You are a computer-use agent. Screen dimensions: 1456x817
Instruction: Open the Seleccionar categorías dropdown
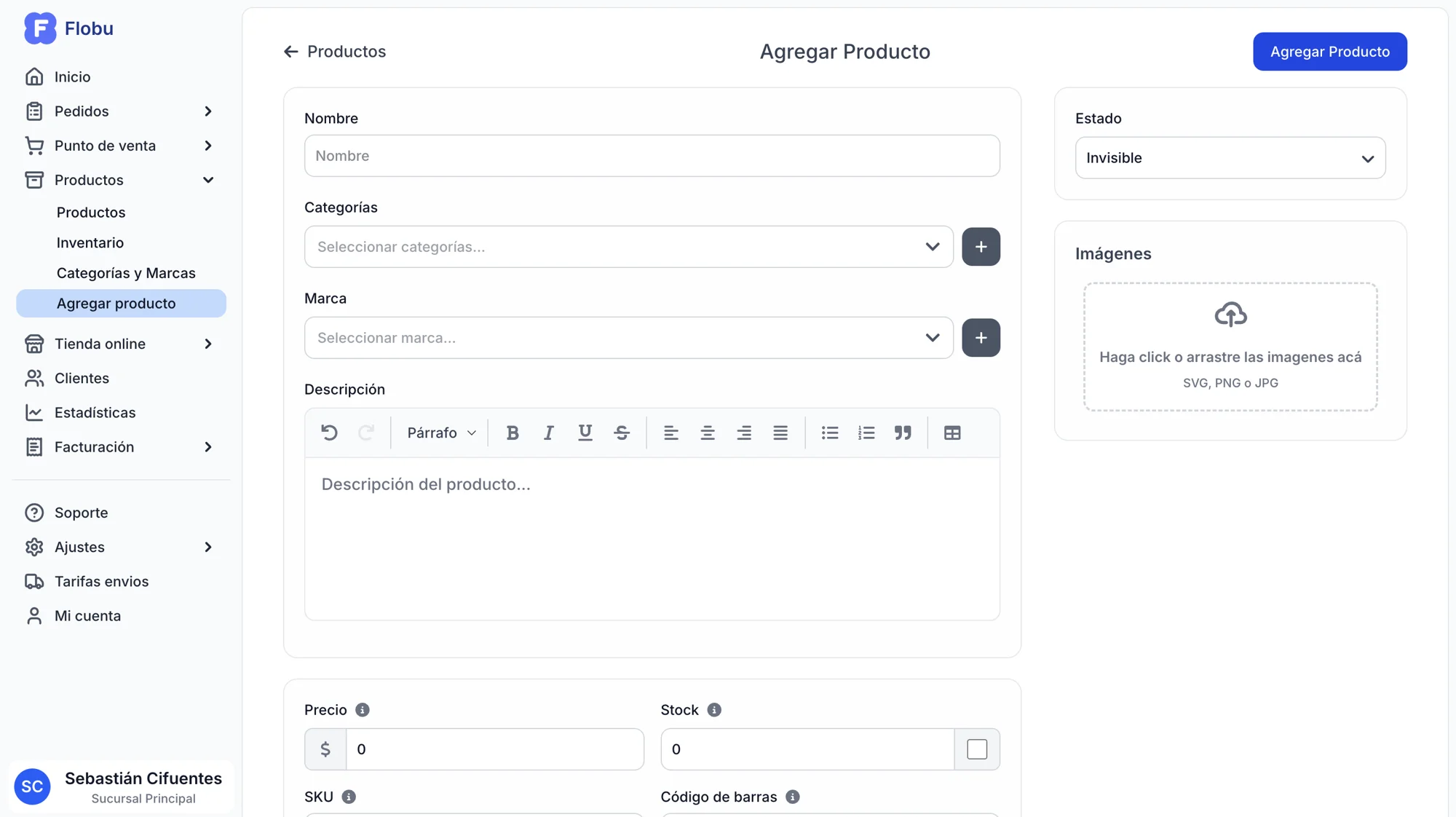click(628, 247)
